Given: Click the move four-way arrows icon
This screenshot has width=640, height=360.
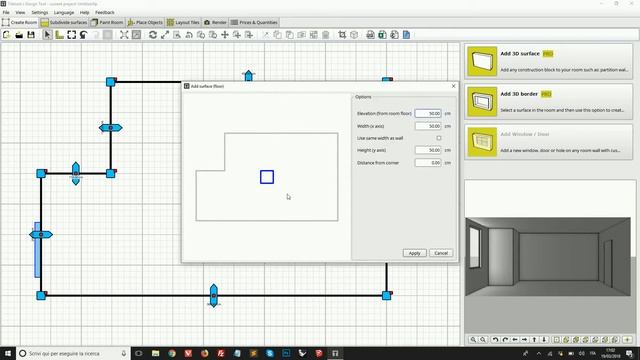Looking at the screenshot, I should click(x=225, y=35).
